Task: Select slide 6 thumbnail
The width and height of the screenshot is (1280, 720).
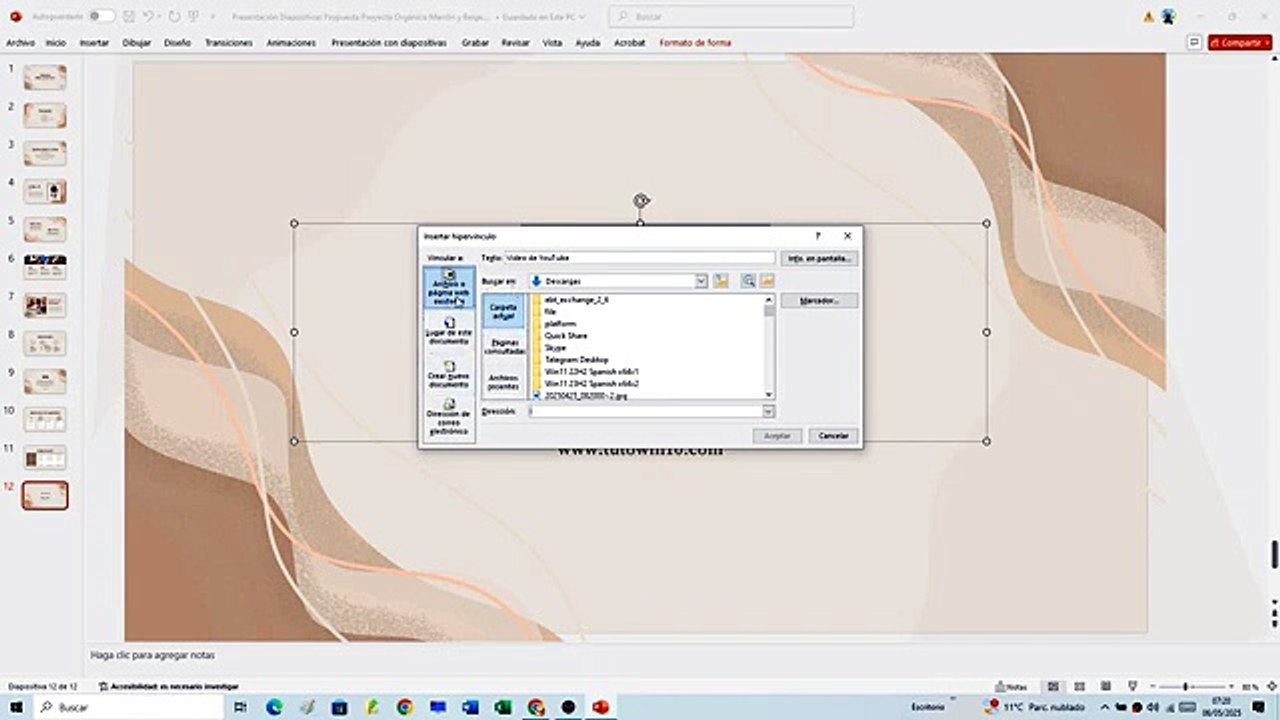Action: click(x=45, y=267)
